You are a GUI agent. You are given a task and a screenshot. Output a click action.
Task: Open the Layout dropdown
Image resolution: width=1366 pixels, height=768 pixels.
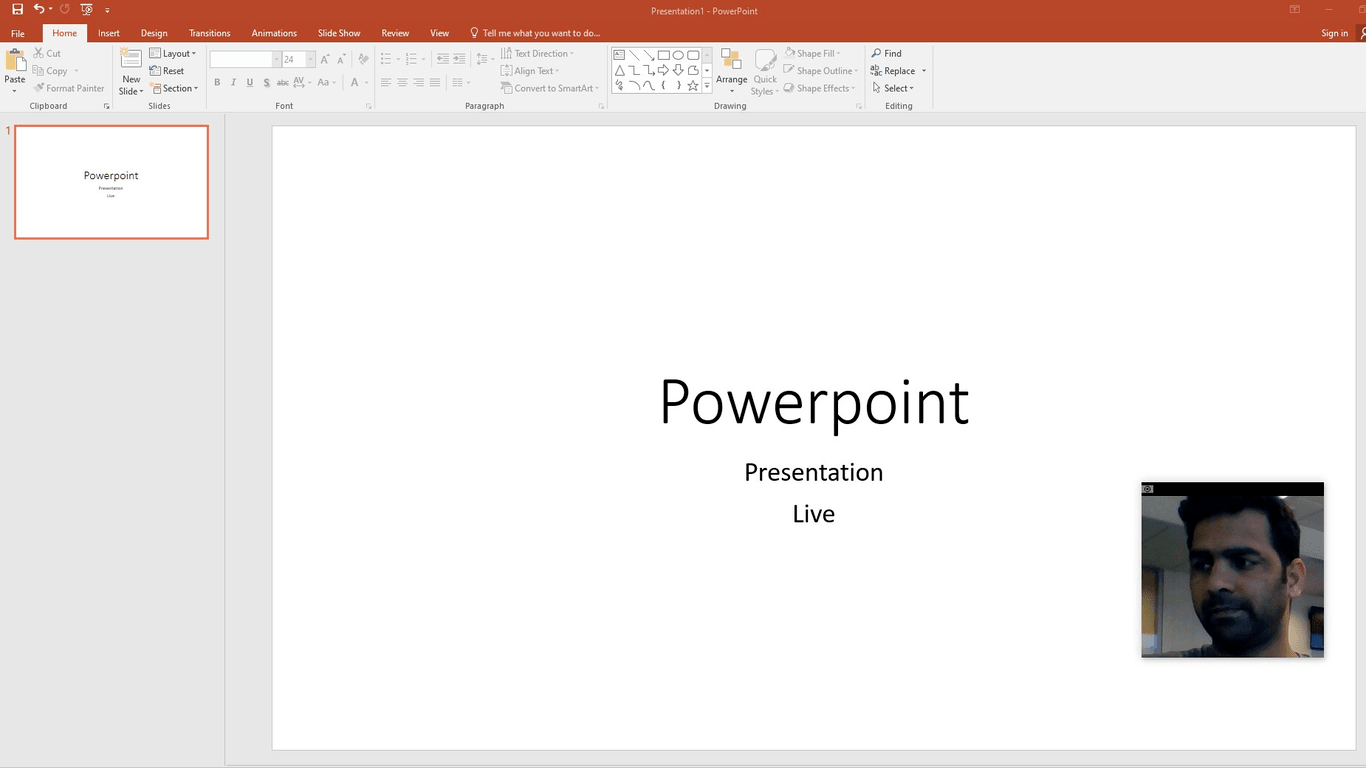point(173,54)
